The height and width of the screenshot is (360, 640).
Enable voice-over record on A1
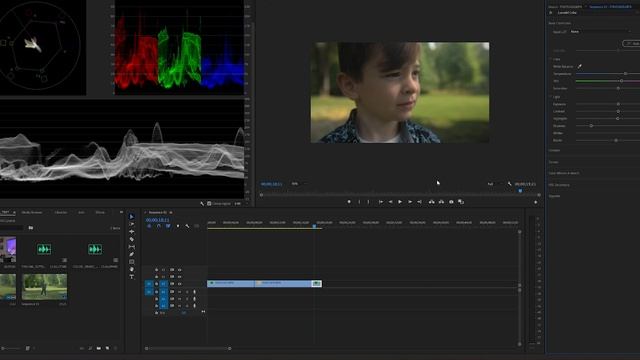(194, 292)
